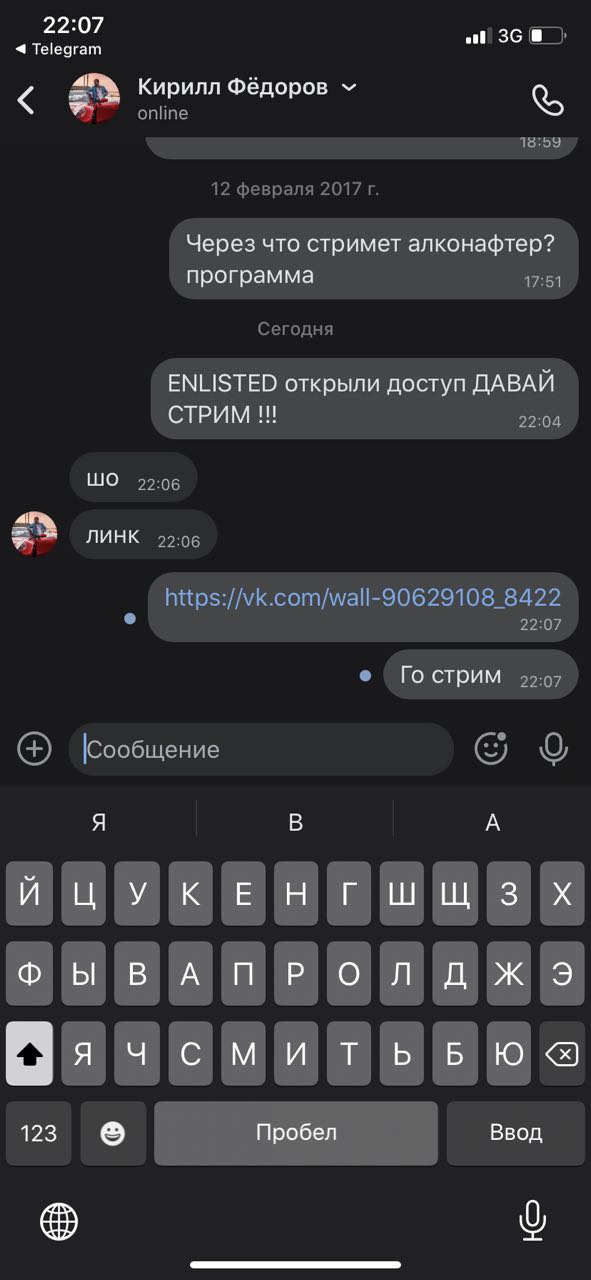591x1280 pixels.
Task: Expand chevron next to Кирилл Фёдоров
Action: (x=349, y=87)
